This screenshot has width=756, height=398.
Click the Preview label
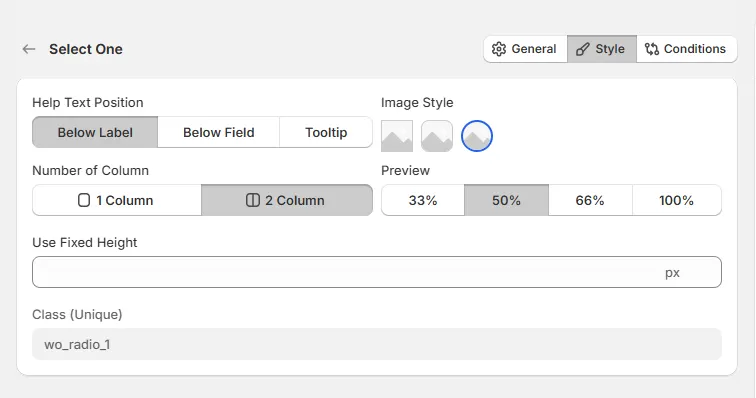pos(405,170)
